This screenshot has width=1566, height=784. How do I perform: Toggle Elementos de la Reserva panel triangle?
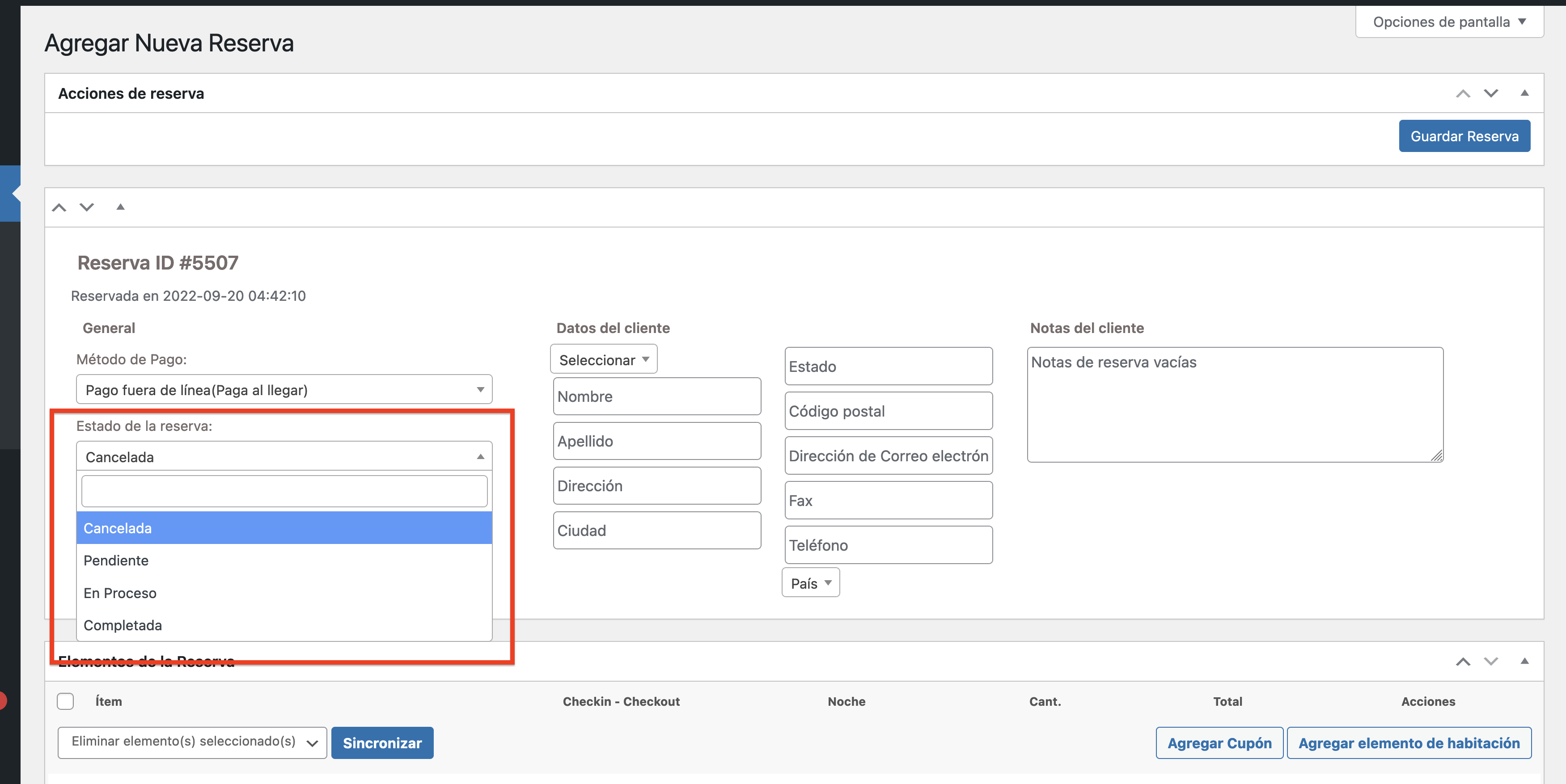[x=1524, y=661]
